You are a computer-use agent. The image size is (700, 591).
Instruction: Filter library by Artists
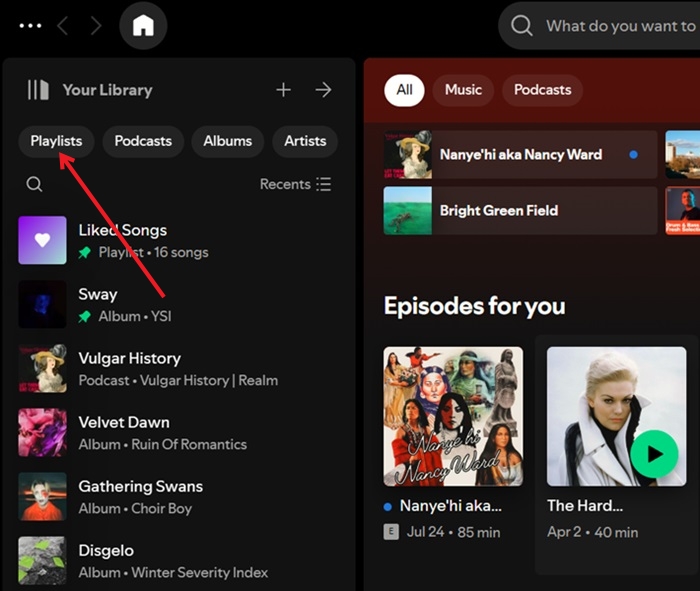coord(305,141)
